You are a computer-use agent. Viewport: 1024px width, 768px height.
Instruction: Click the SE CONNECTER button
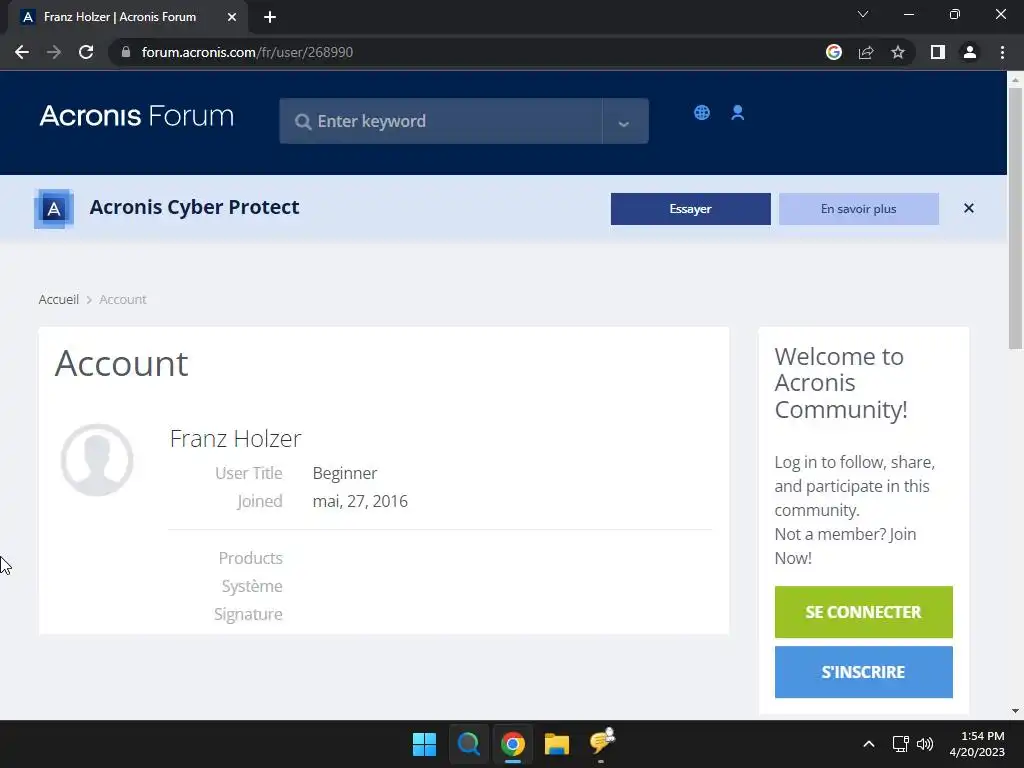coord(863,612)
